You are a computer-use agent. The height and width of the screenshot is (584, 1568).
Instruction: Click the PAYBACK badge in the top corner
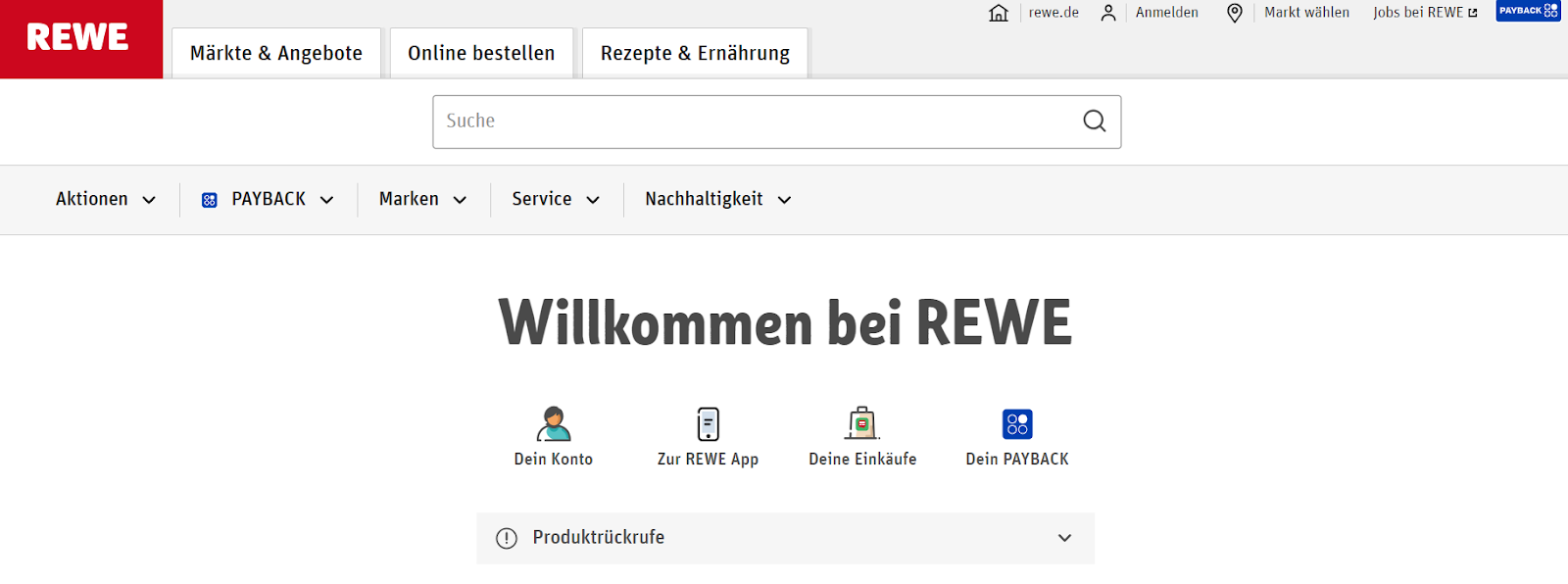(1528, 11)
